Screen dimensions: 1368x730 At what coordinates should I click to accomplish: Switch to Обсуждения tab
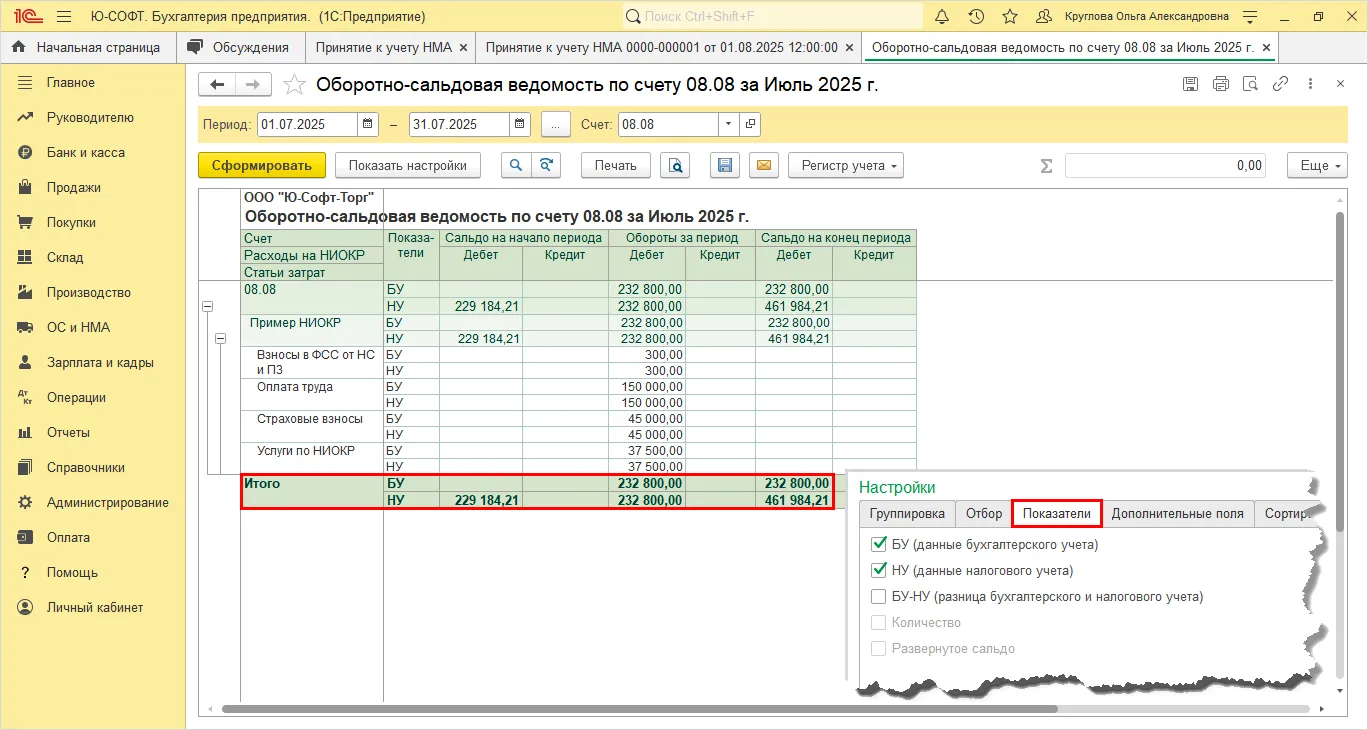tap(239, 47)
